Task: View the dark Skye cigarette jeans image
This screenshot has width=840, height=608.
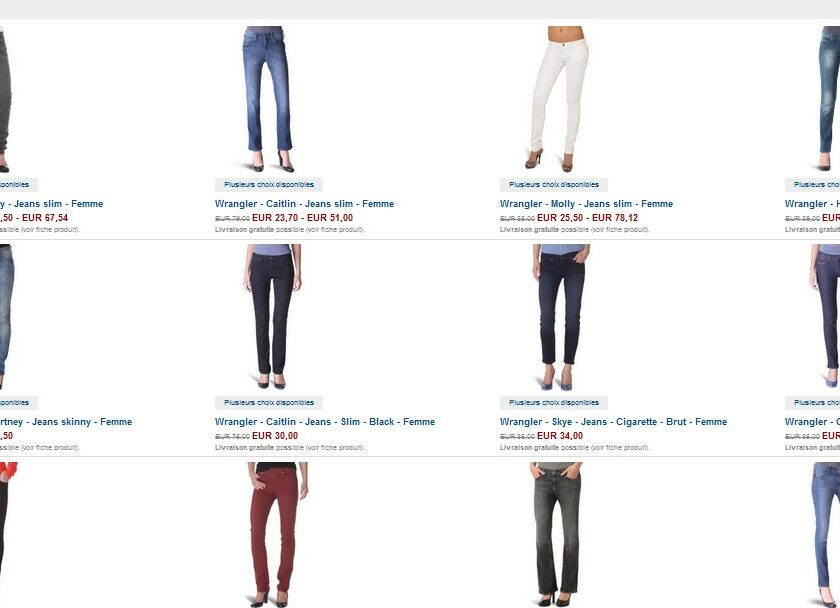Action: (x=561, y=317)
